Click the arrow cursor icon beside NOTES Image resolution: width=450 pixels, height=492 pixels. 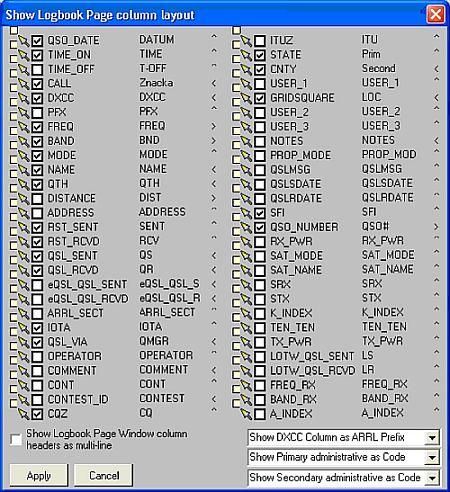[246, 141]
